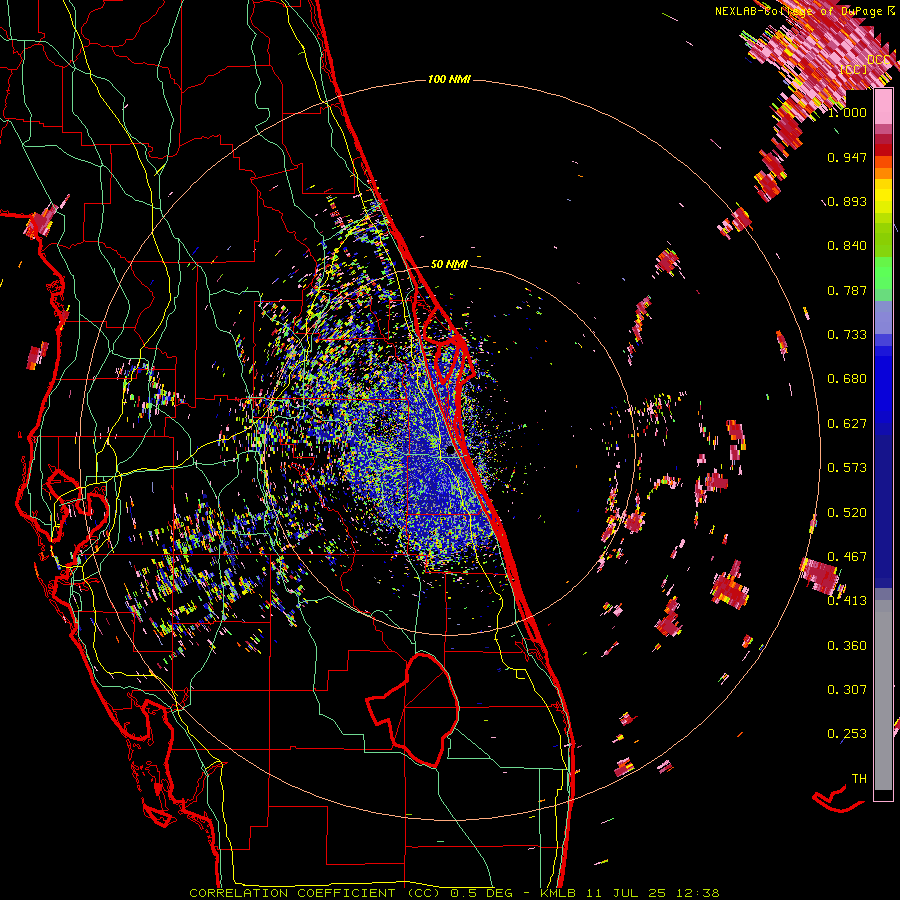Select the gray segment of the color bar
The image size is (900, 900).
pos(883,695)
